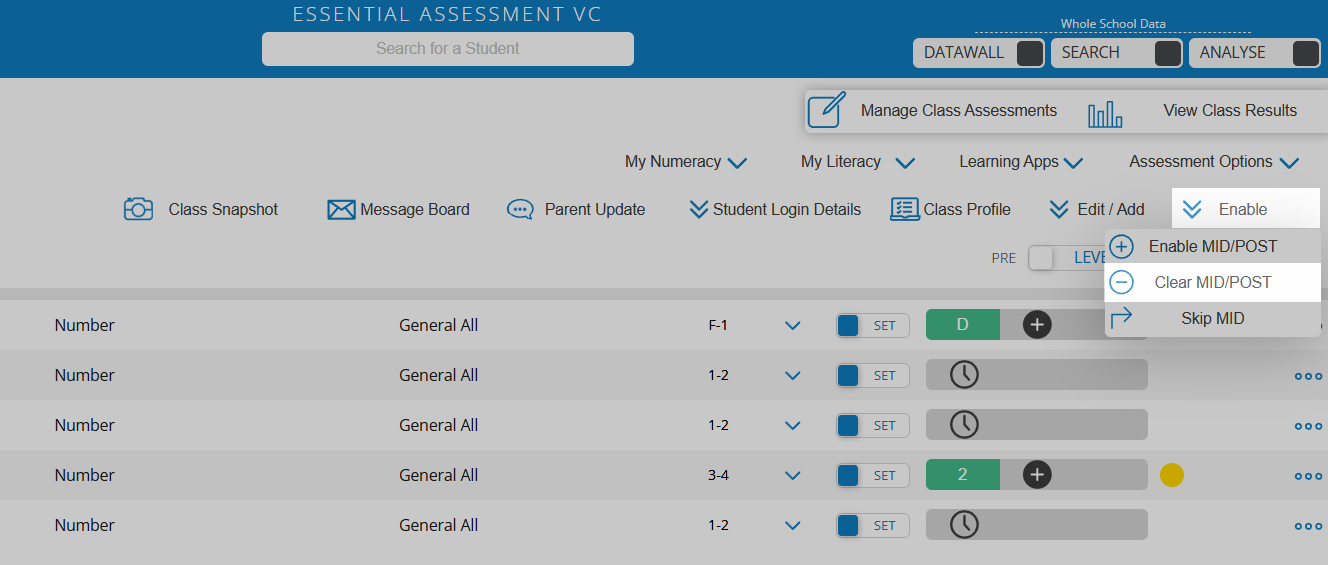The image size is (1328, 565).
Task: Expand the level chevron in the F-1 row
Action: click(793, 325)
